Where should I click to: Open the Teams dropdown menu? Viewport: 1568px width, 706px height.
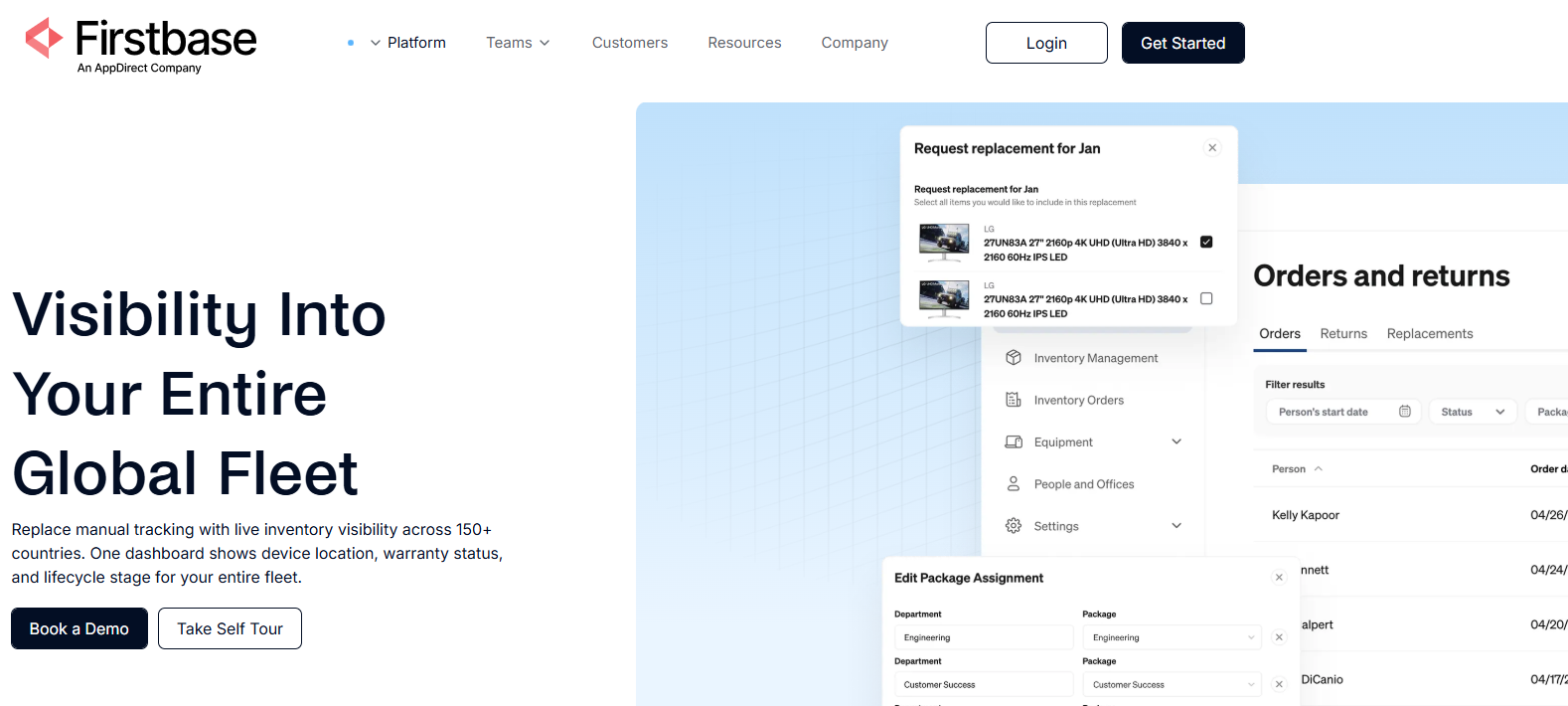(x=518, y=43)
